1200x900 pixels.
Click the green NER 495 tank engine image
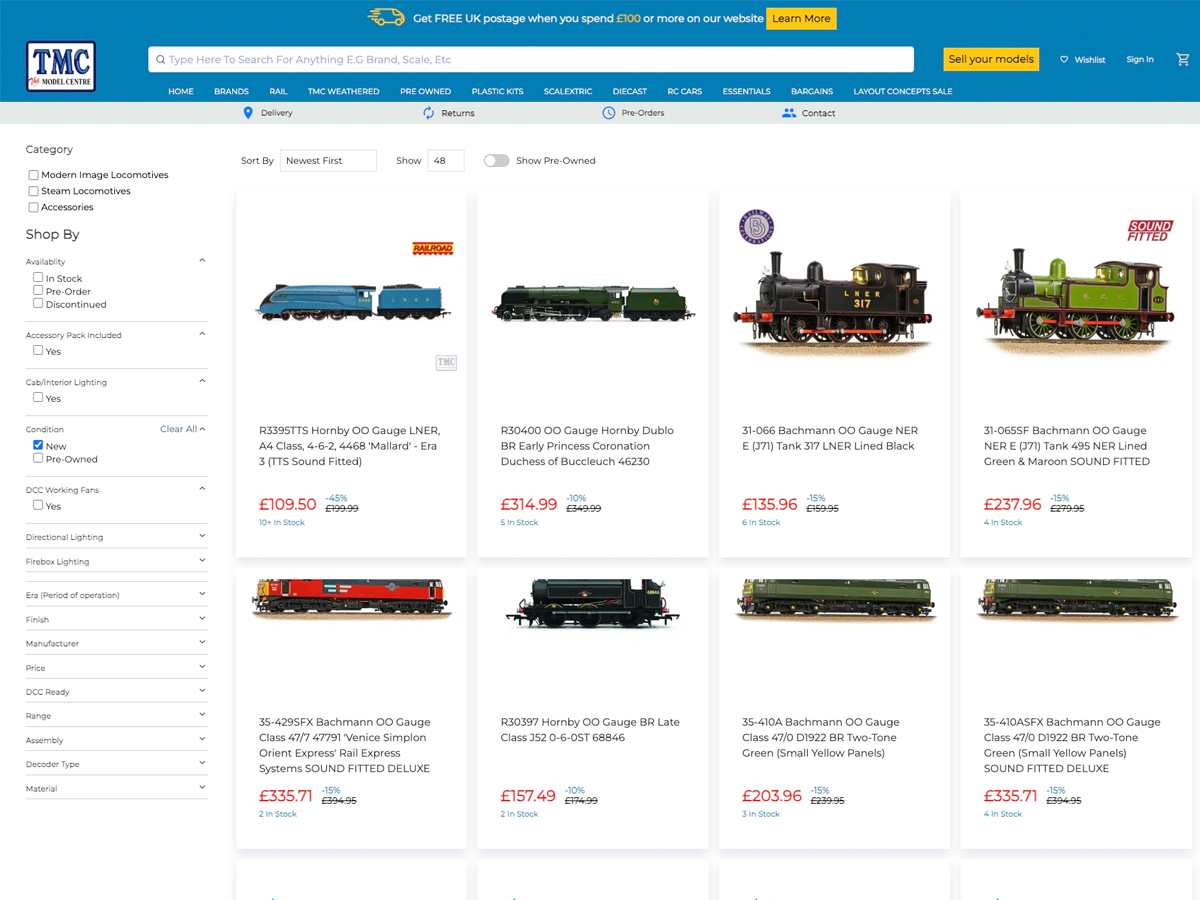coord(1077,302)
